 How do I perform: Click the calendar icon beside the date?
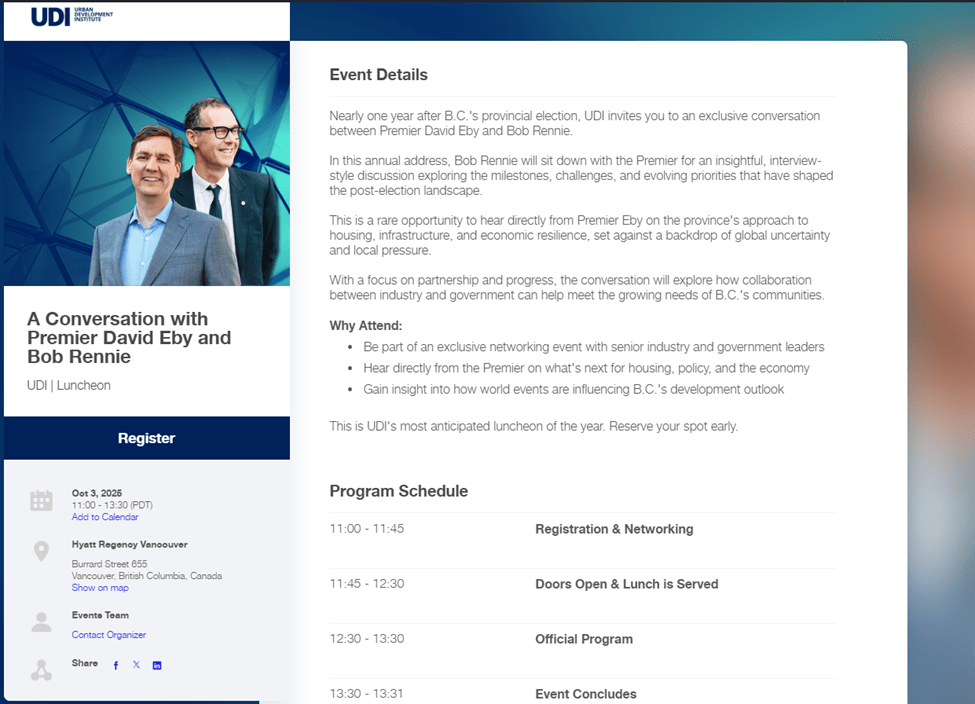[41, 501]
